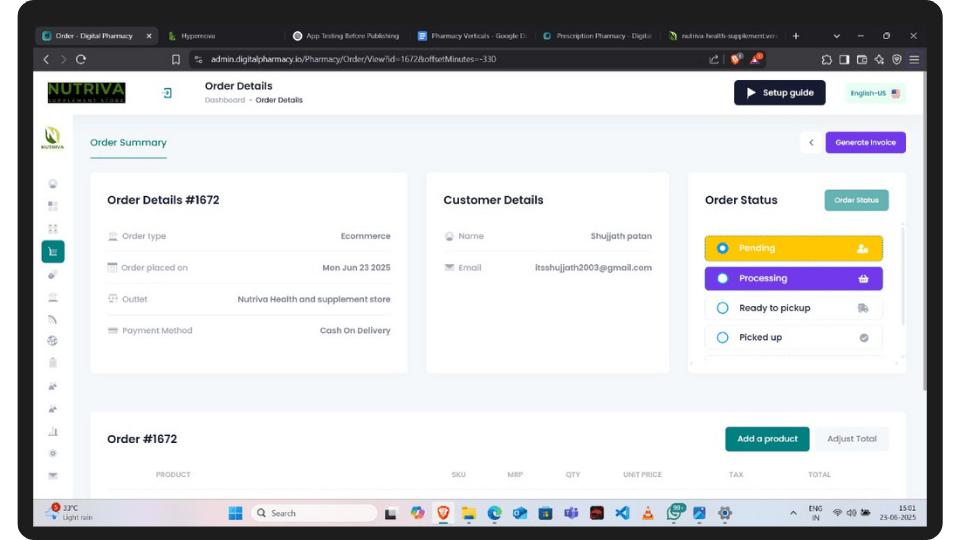Click the Add a product button

(767, 439)
